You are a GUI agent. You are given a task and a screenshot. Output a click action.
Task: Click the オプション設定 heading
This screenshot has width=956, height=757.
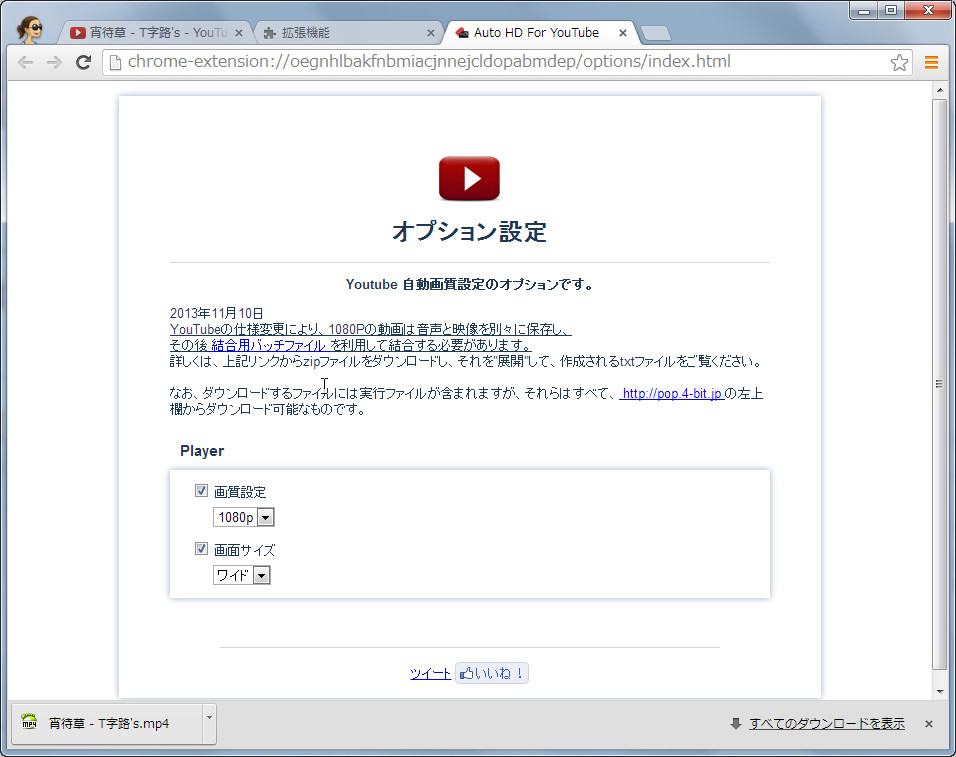[x=469, y=232]
